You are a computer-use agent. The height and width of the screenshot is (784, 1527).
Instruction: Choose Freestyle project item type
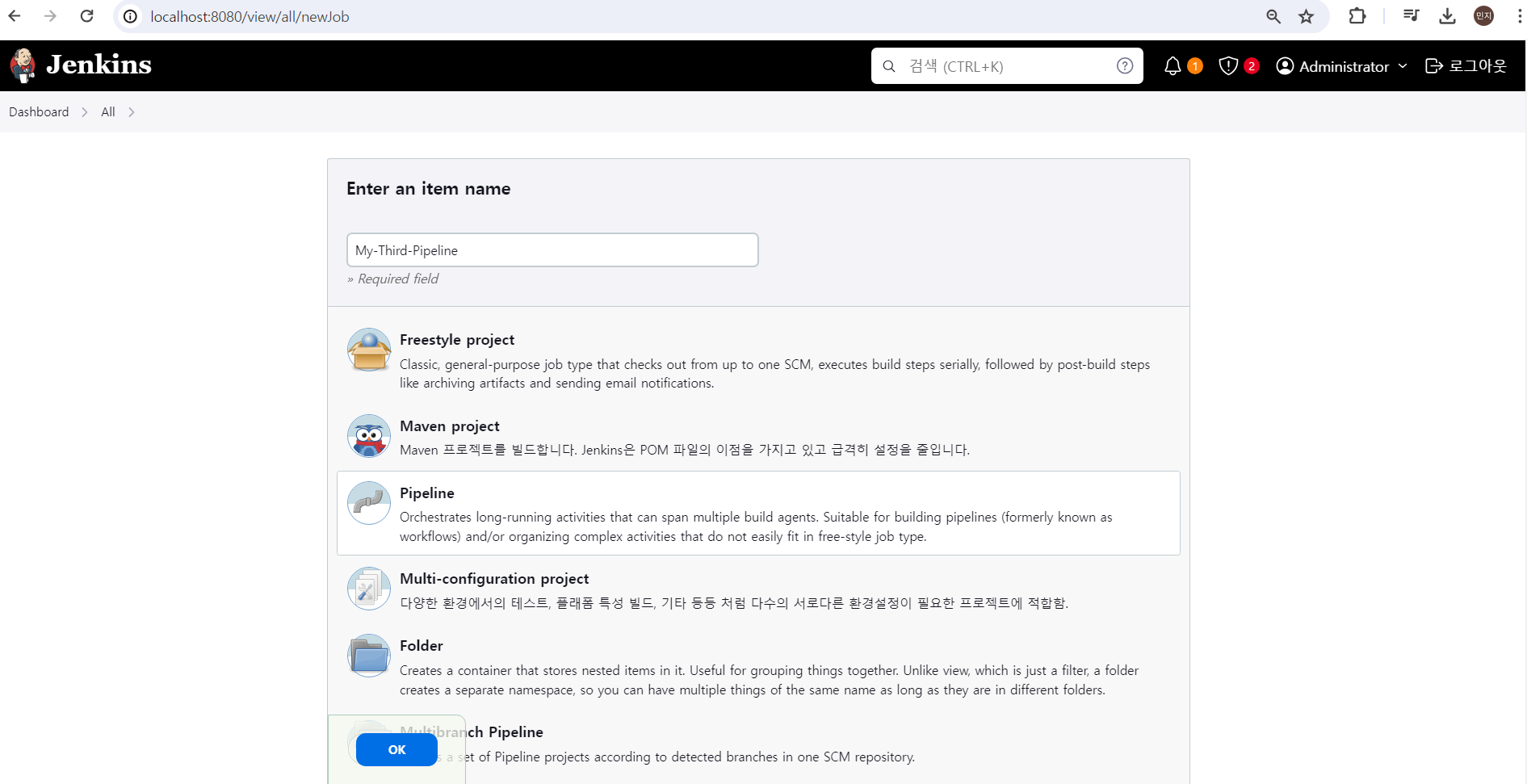(758, 360)
